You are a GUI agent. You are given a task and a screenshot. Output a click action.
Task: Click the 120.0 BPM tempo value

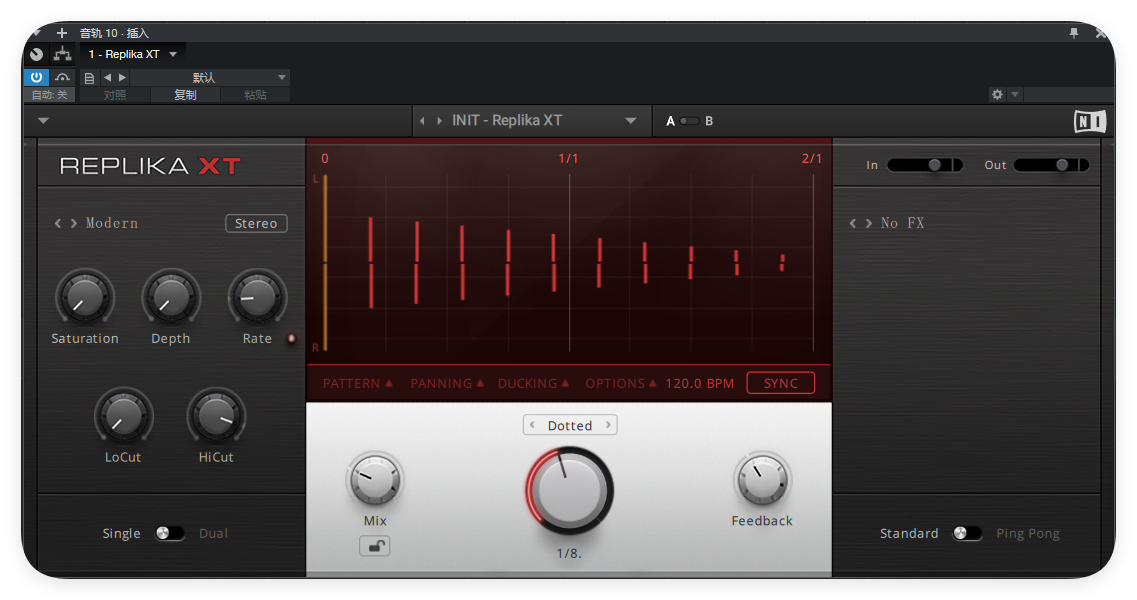pyautogui.click(x=699, y=383)
